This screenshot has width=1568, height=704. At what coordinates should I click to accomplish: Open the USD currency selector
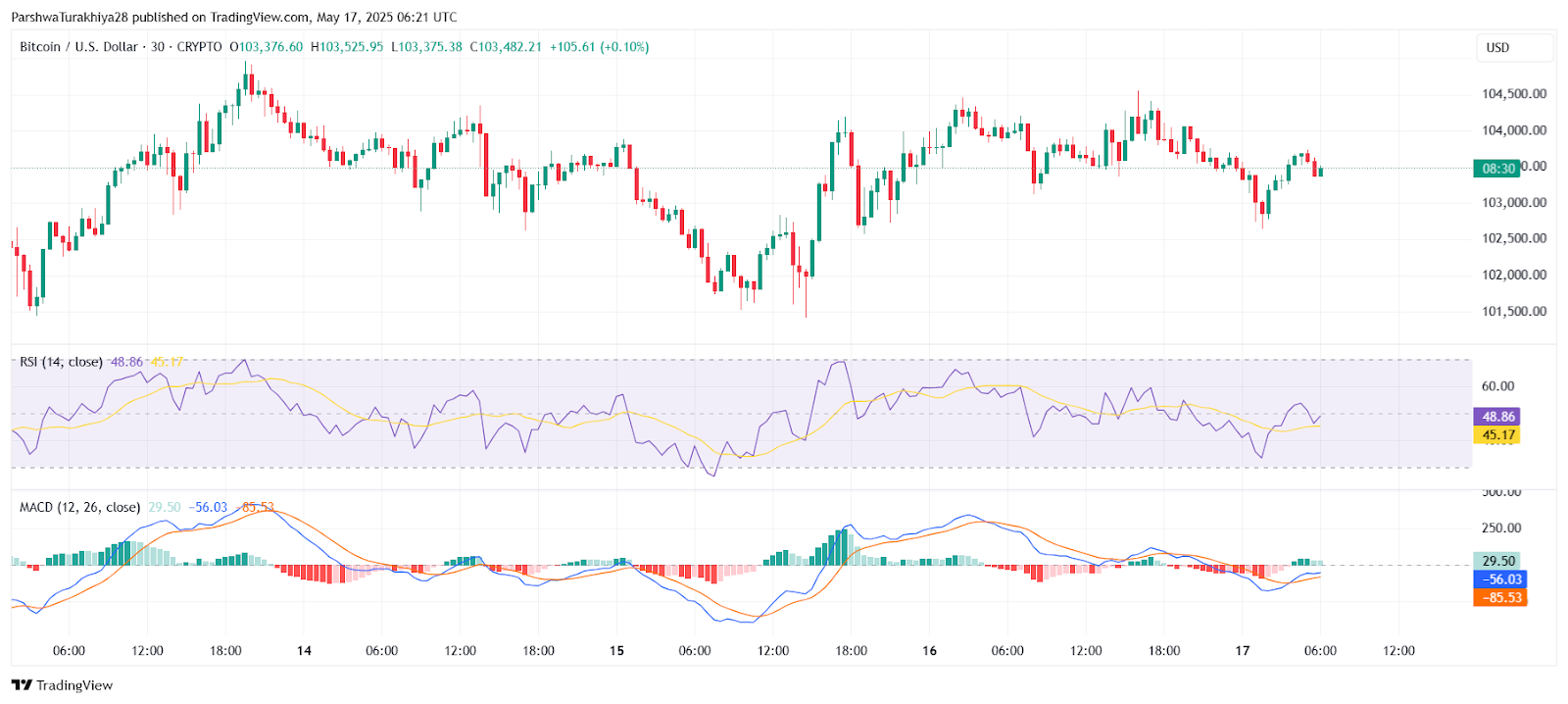coord(1514,47)
